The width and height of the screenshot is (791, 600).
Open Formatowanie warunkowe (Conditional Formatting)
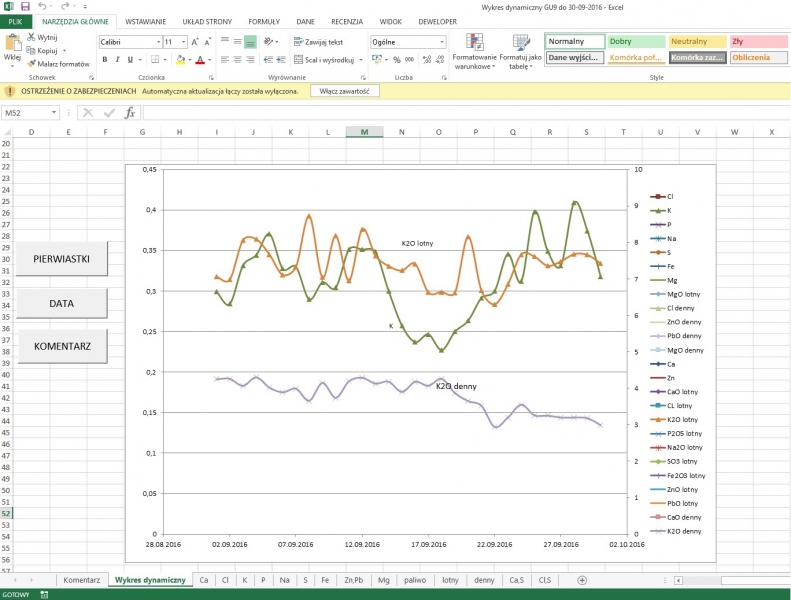tap(474, 47)
